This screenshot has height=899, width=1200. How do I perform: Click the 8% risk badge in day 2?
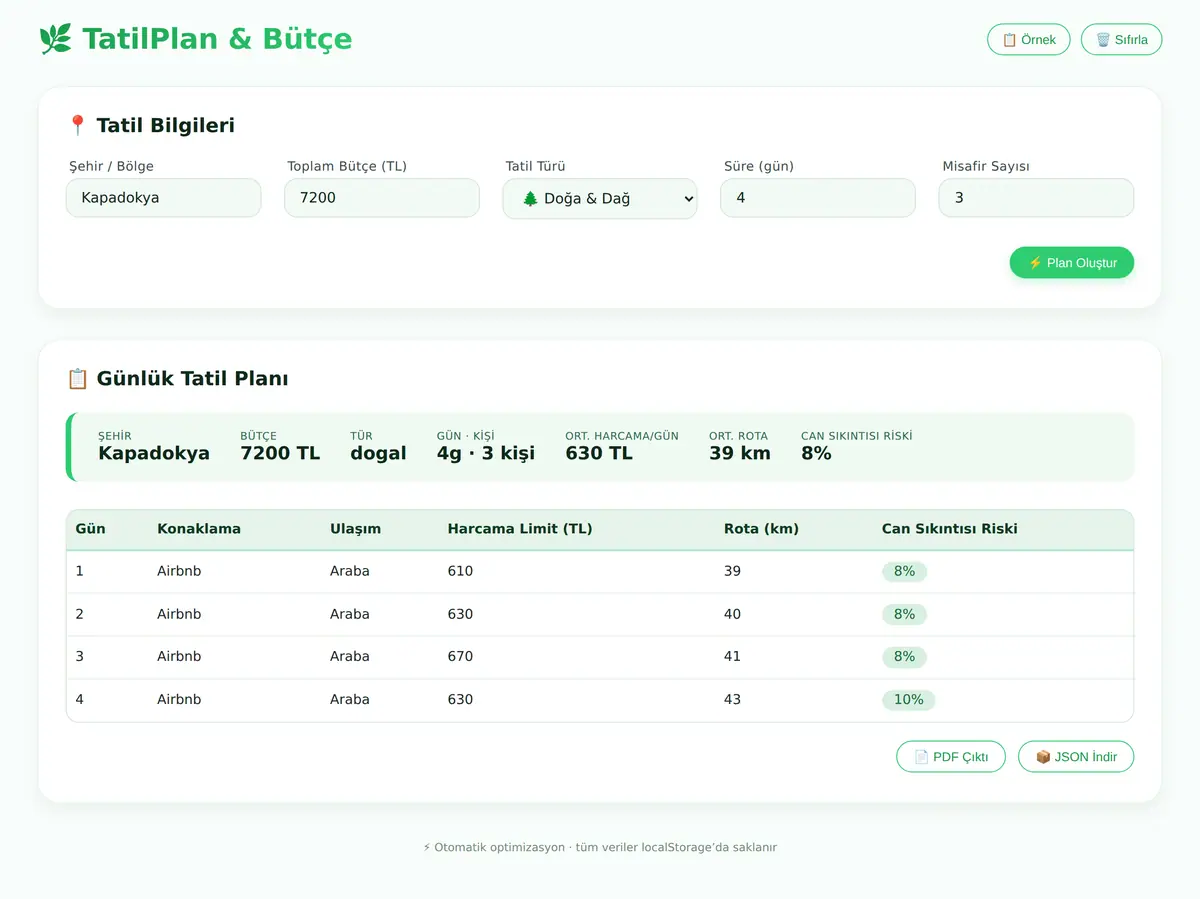(x=904, y=614)
